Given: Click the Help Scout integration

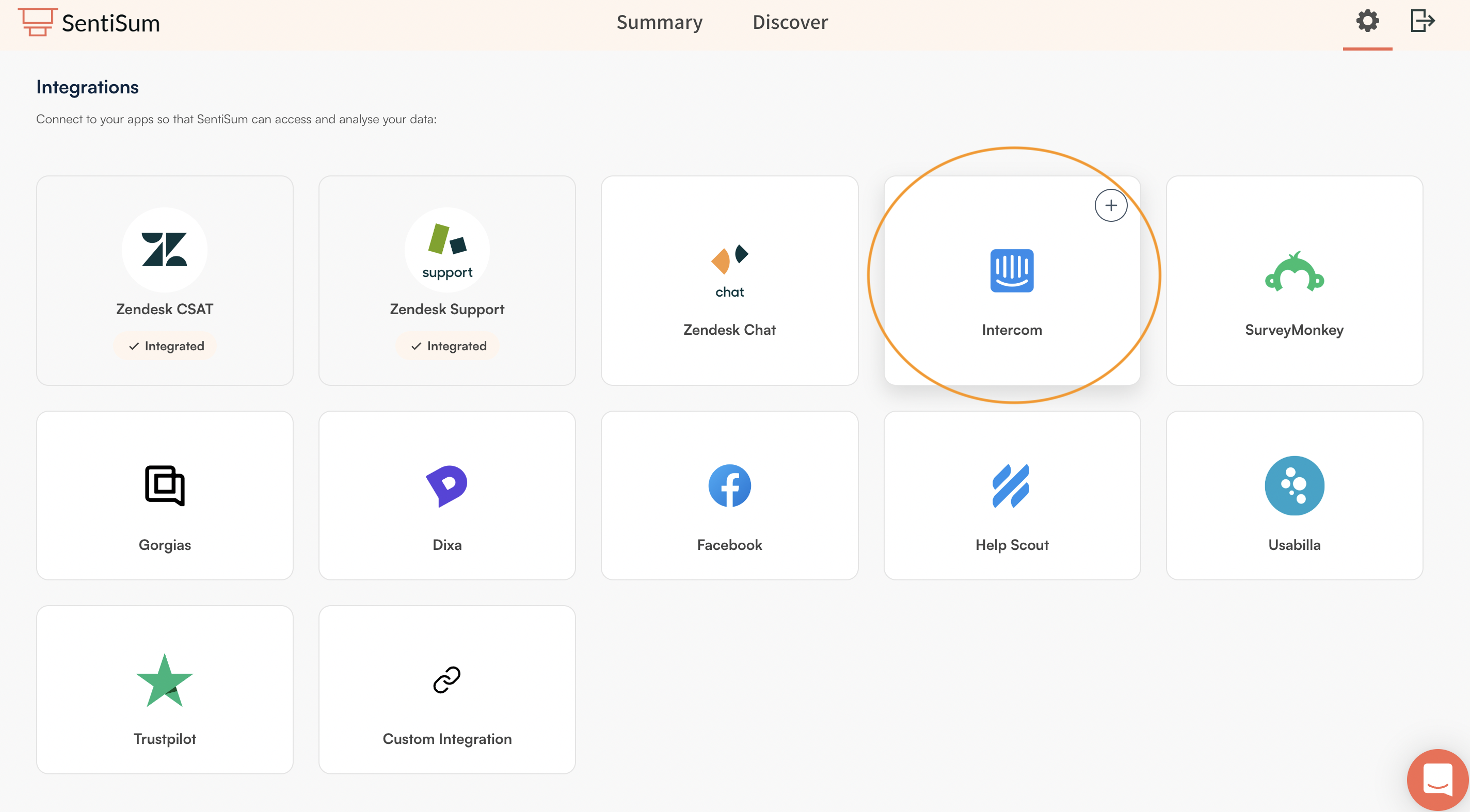Looking at the screenshot, I should coord(1012,486).
